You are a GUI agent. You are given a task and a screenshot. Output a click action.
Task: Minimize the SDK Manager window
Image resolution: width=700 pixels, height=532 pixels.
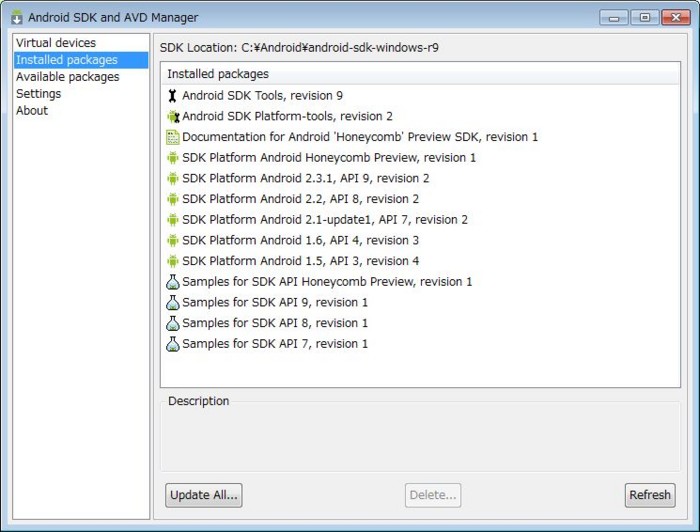(614, 17)
